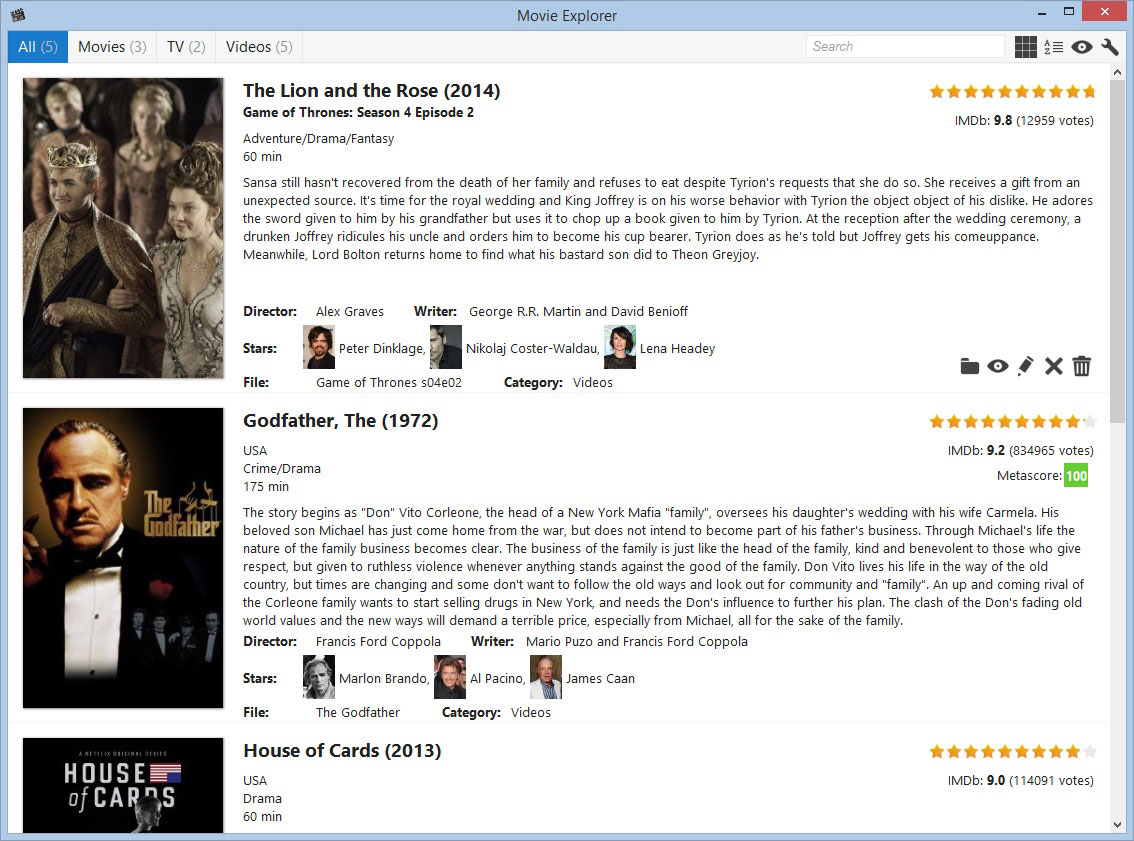Image resolution: width=1134 pixels, height=841 pixels.
Task: Click scrollbar up arrow
Action: (1117, 72)
